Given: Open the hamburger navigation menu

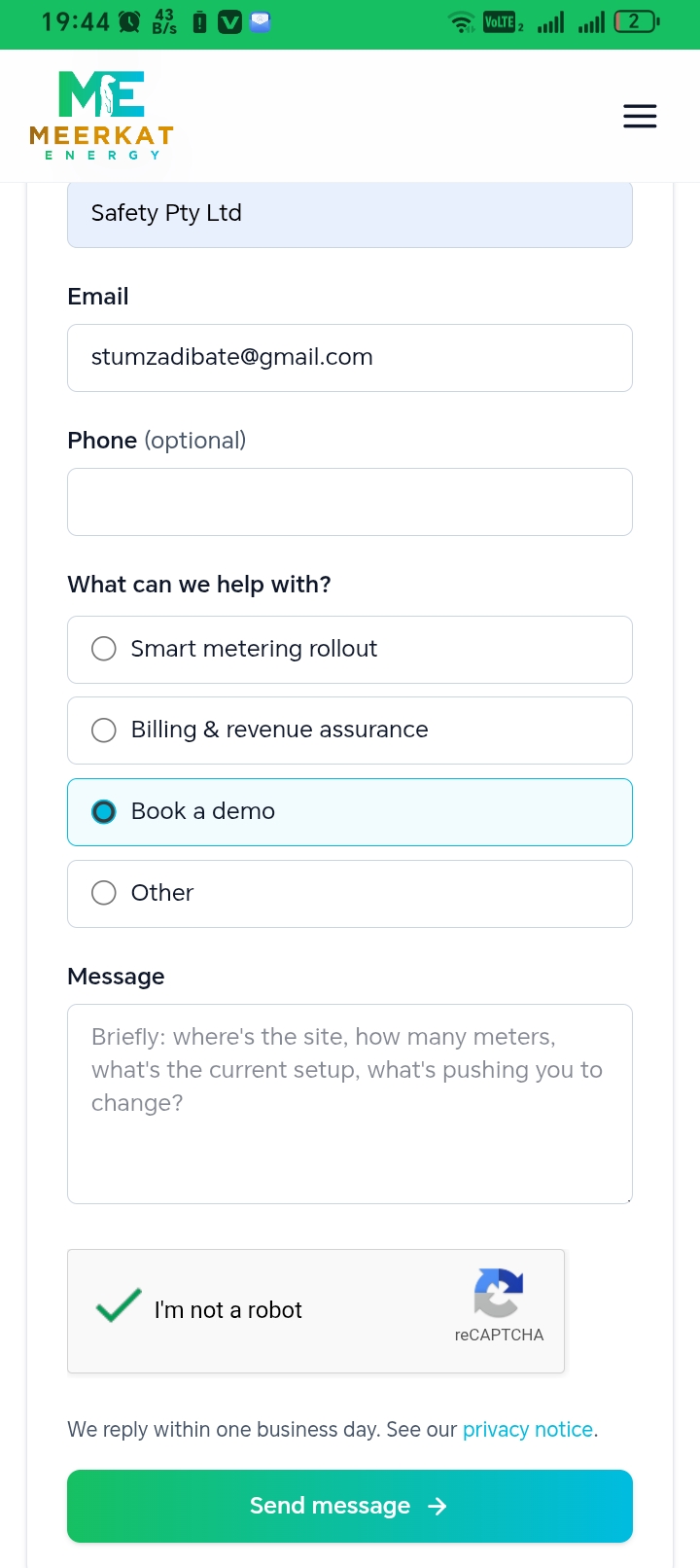Looking at the screenshot, I should pyautogui.click(x=640, y=116).
